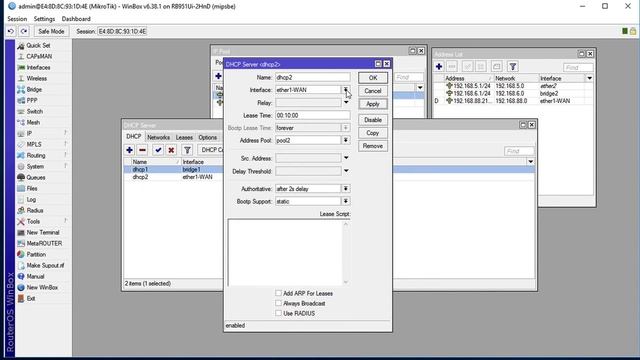Screen dimensions: 640x360
Task: Click the Lease Time field 00:10:00
Action: point(313,116)
